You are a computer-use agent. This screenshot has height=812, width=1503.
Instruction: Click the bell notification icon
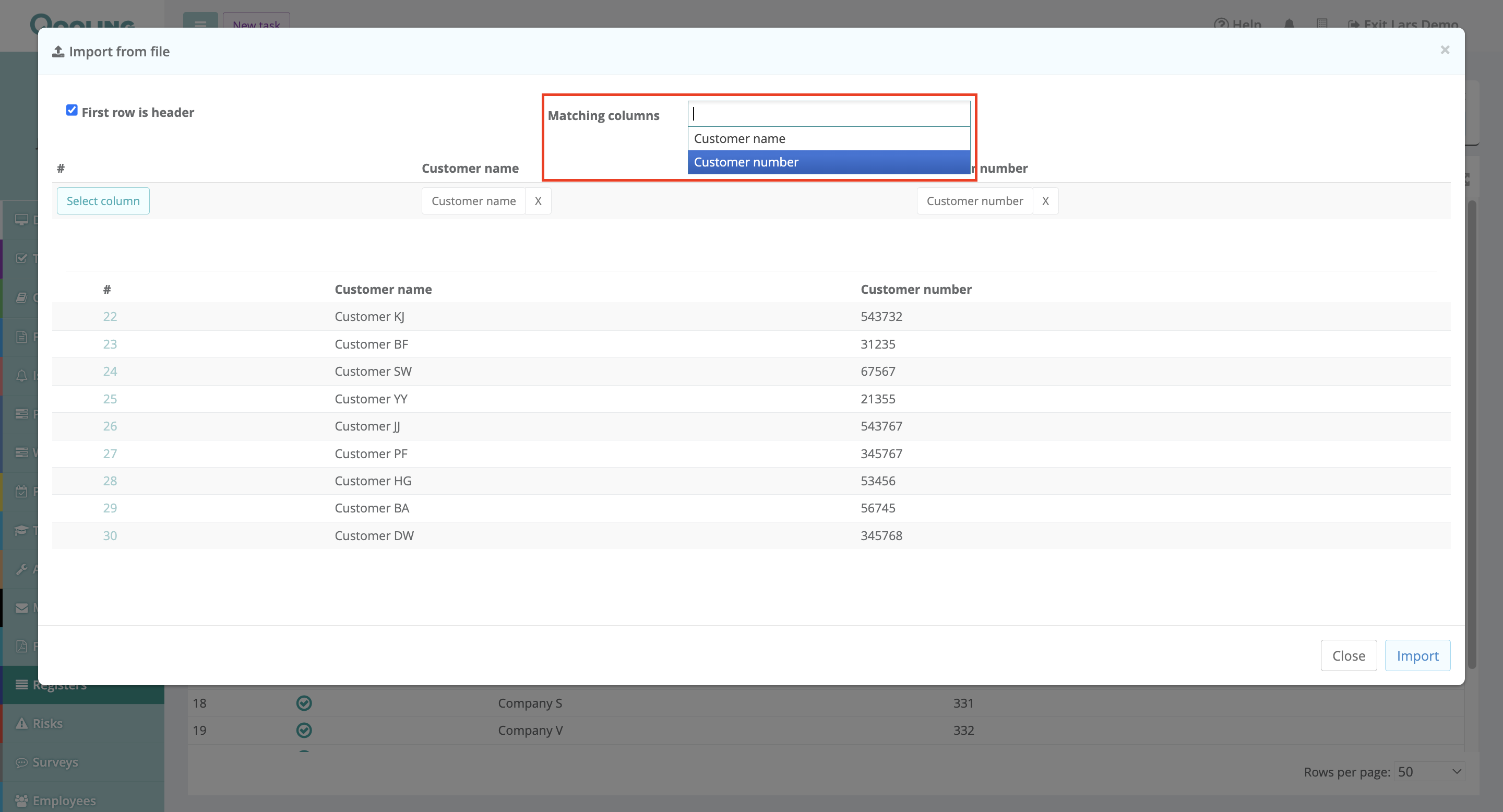point(1289,24)
